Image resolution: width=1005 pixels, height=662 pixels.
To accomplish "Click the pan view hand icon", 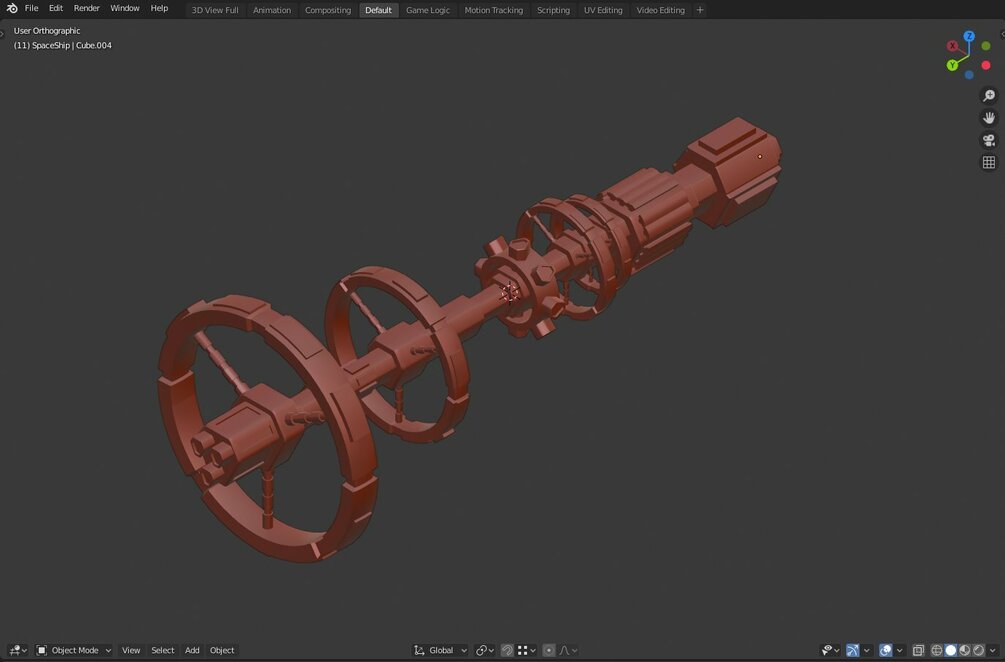I will tap(989, 118).
